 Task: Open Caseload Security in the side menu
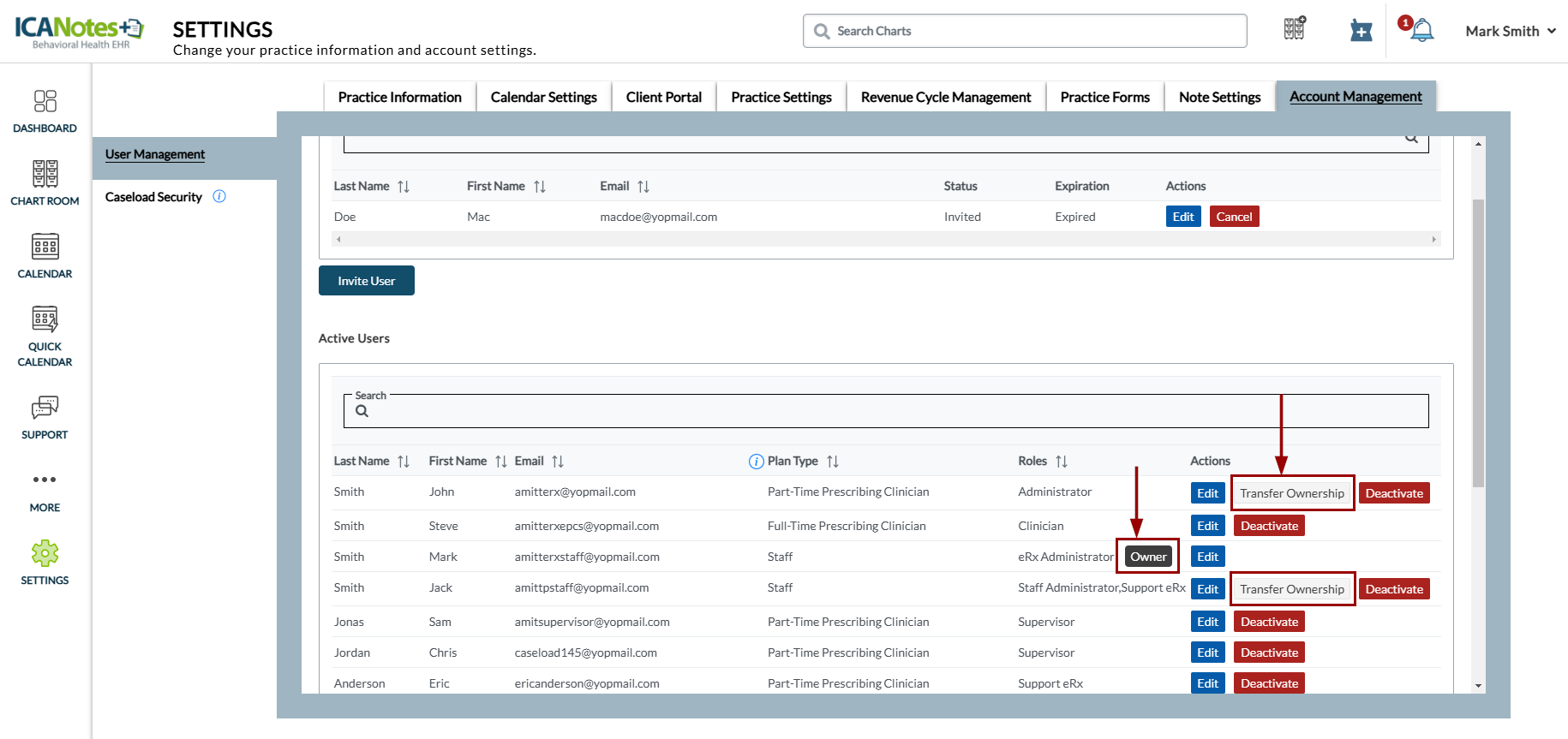click(x=153, y=197)
